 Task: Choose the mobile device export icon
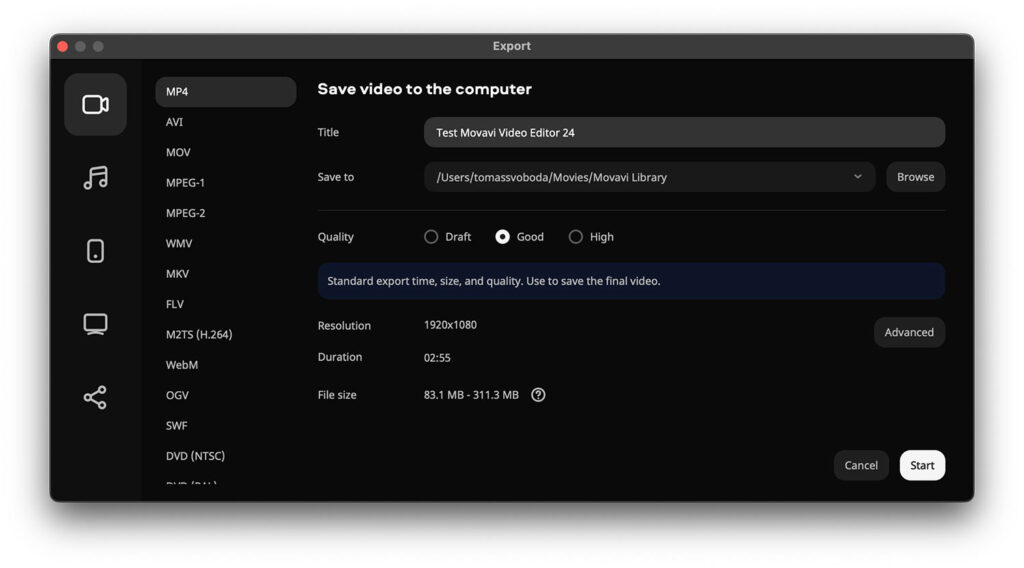tap(95, 251)
